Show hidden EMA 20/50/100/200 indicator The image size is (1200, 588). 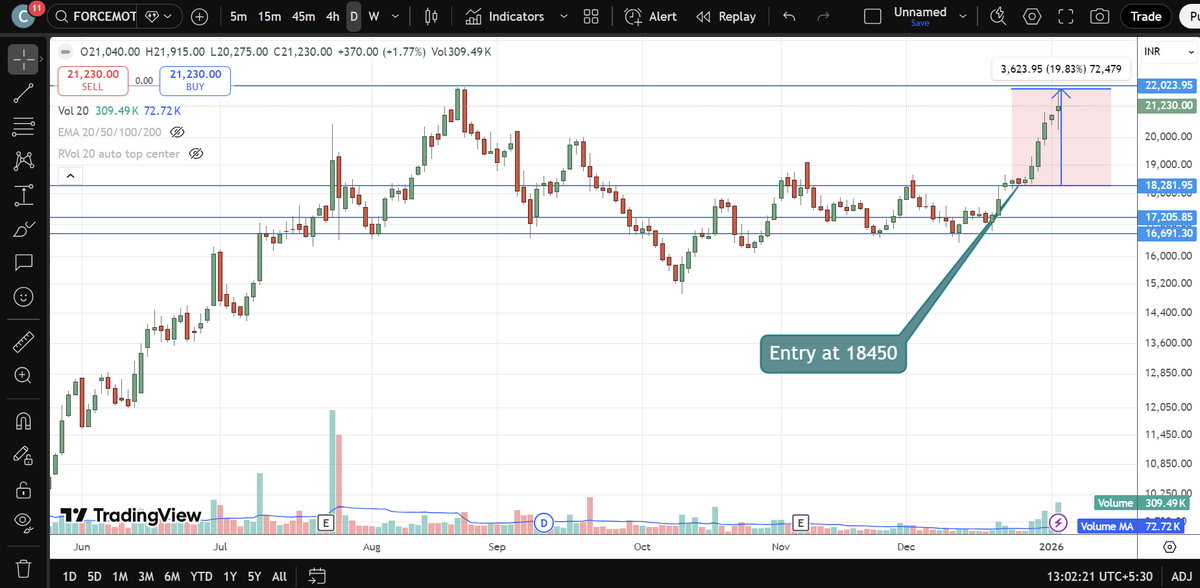pyautogui.click(x=177, y=132)
